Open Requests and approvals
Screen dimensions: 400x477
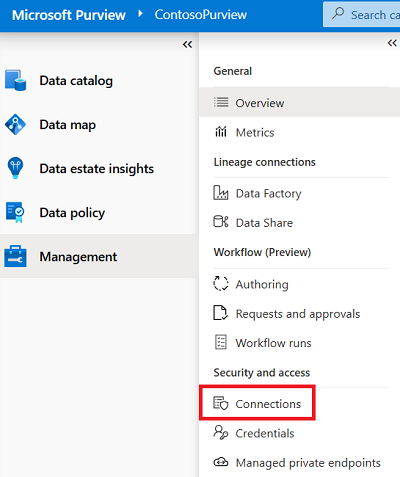[x=299, y=313]
